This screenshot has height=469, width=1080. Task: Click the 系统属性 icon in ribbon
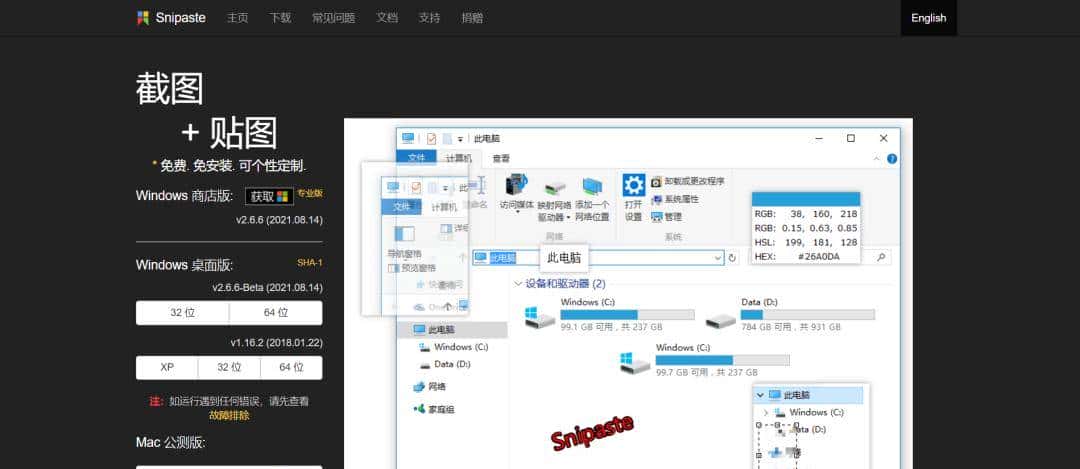[x=656, y=199]
